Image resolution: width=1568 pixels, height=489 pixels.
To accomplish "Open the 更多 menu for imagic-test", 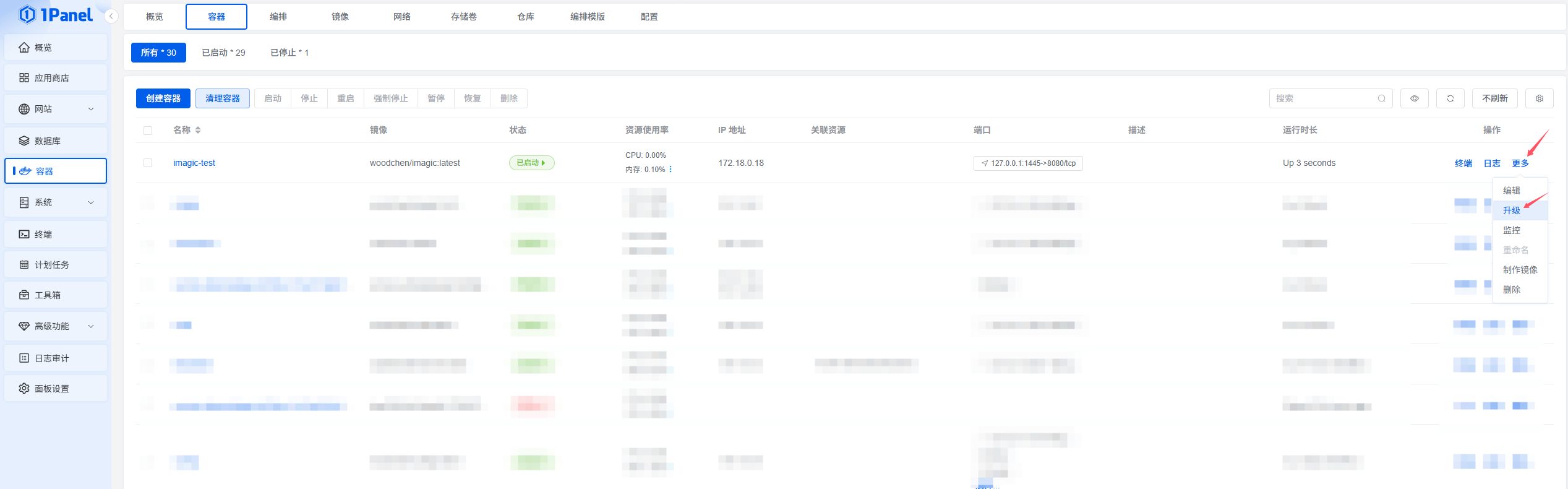I will click(1520, 163).
